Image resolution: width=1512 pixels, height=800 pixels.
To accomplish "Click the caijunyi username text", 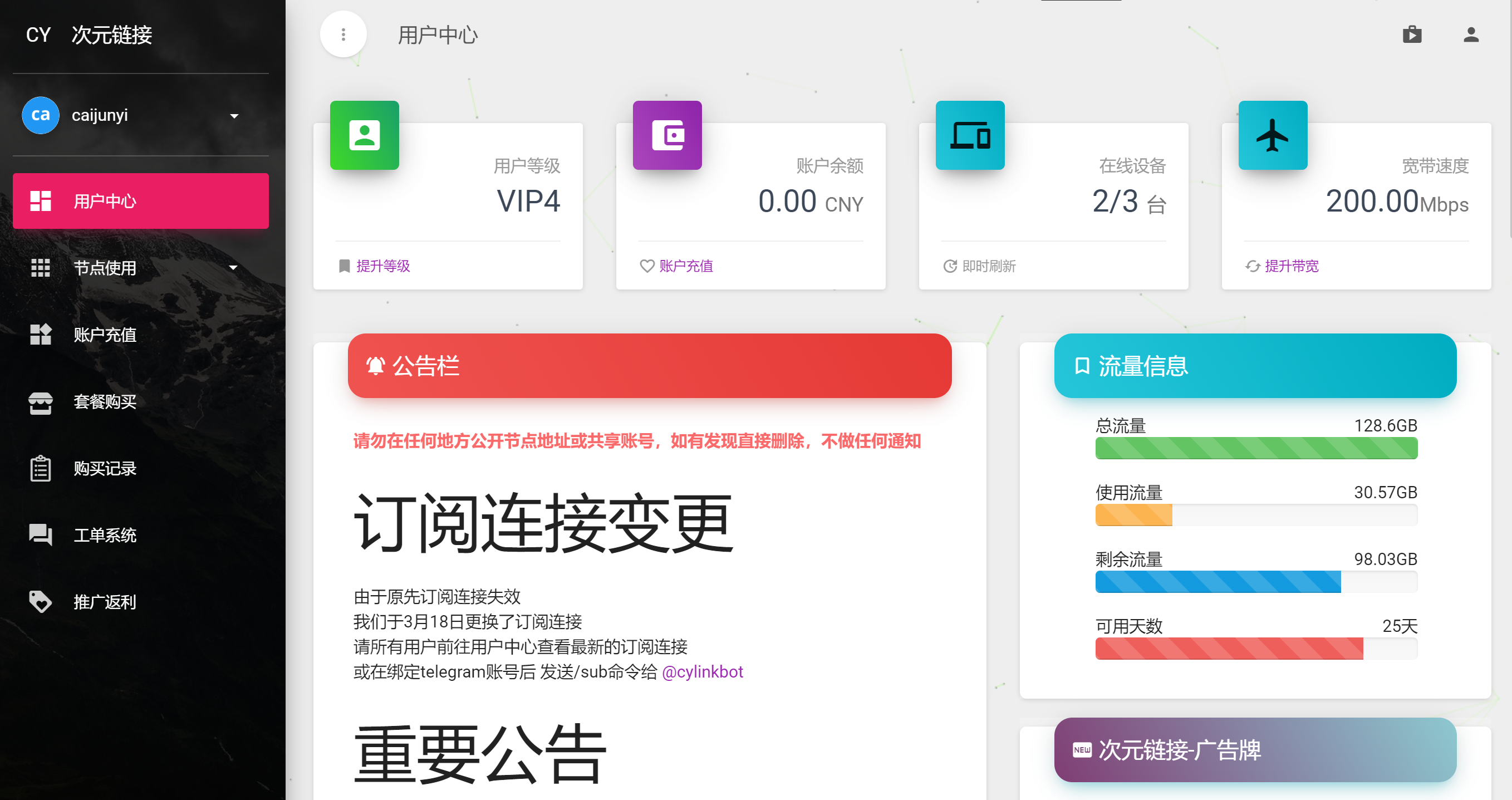I will (100, 116).
